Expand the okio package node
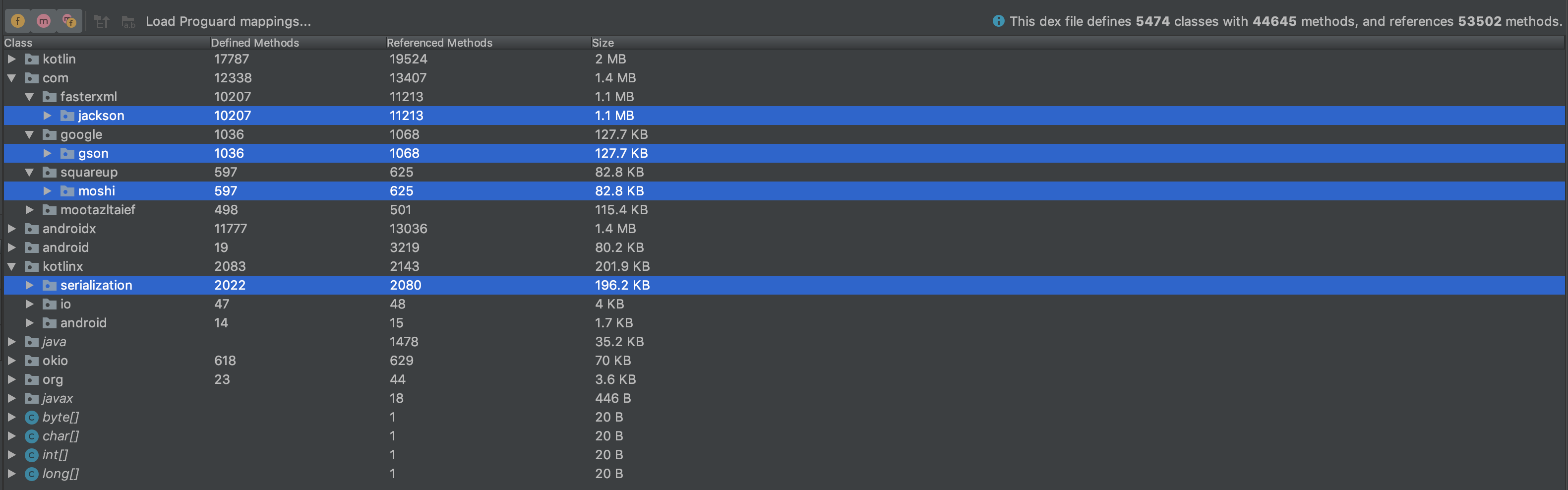This screenshot has width=1568, height=490. coord(11,361)
